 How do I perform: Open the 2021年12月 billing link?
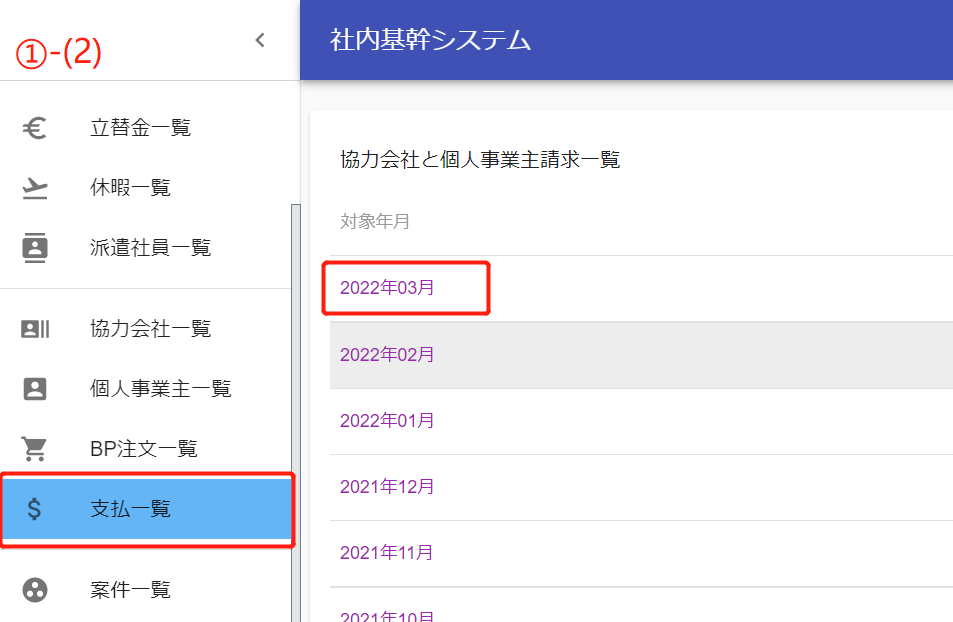tap(387, 487)
